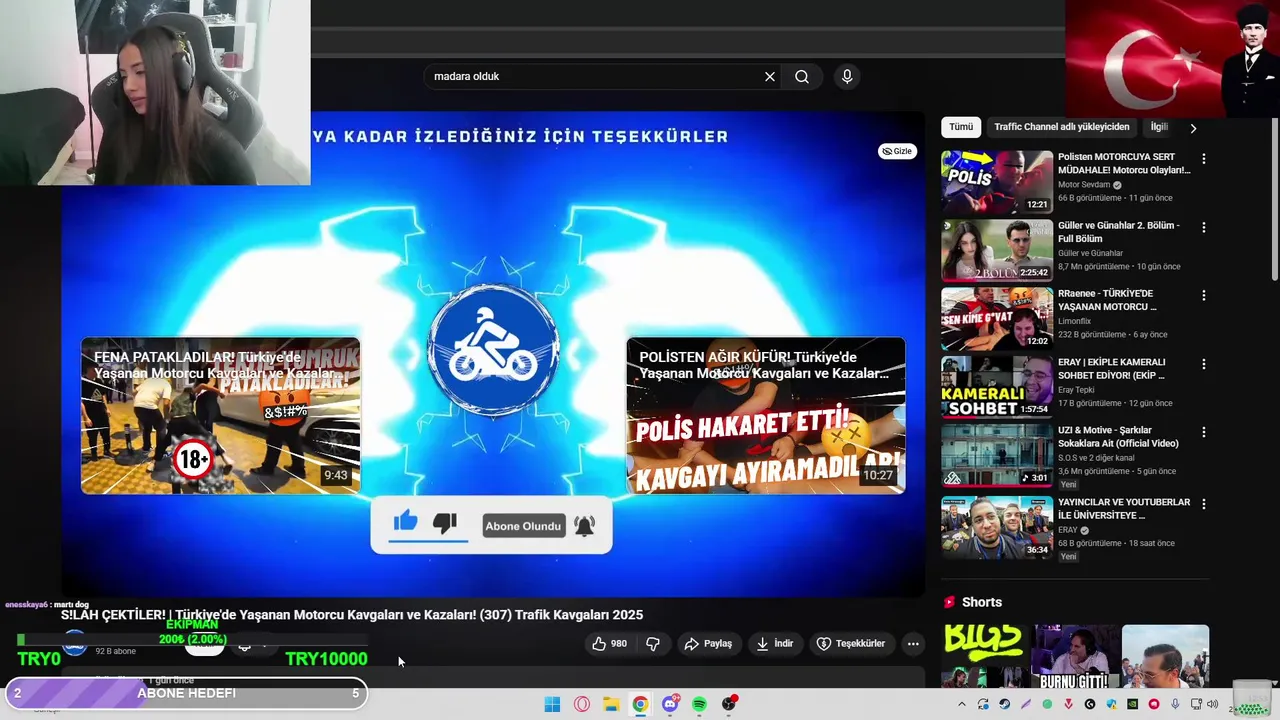Open the Windows Start menu
1280x720 pixels.
[x=552, y=704]
